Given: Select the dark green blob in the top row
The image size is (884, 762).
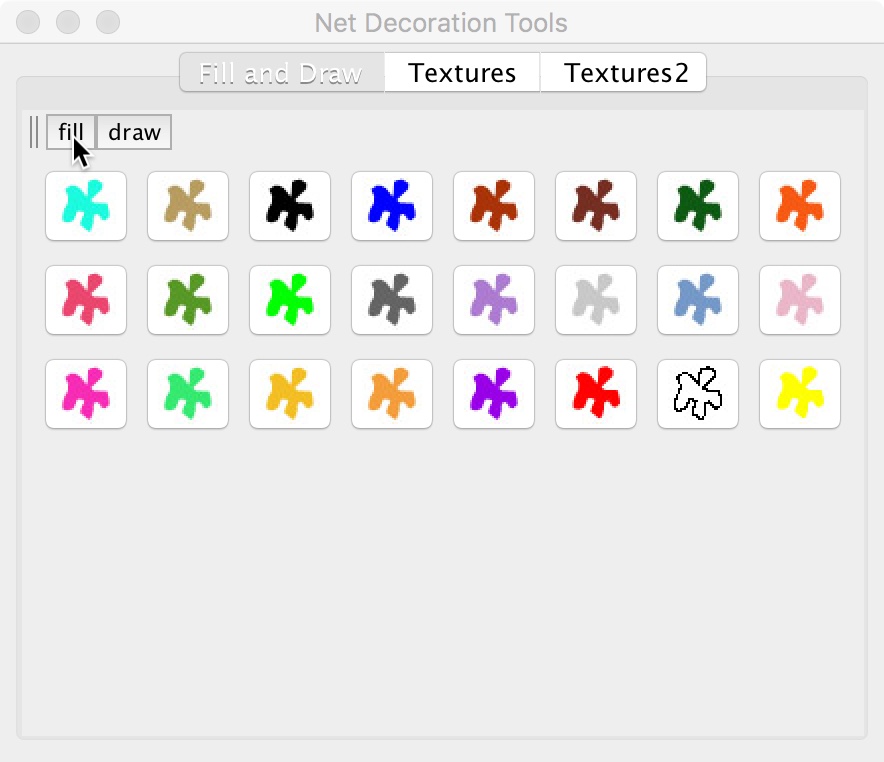Looking at the screenshot, I should coord(698,206).
